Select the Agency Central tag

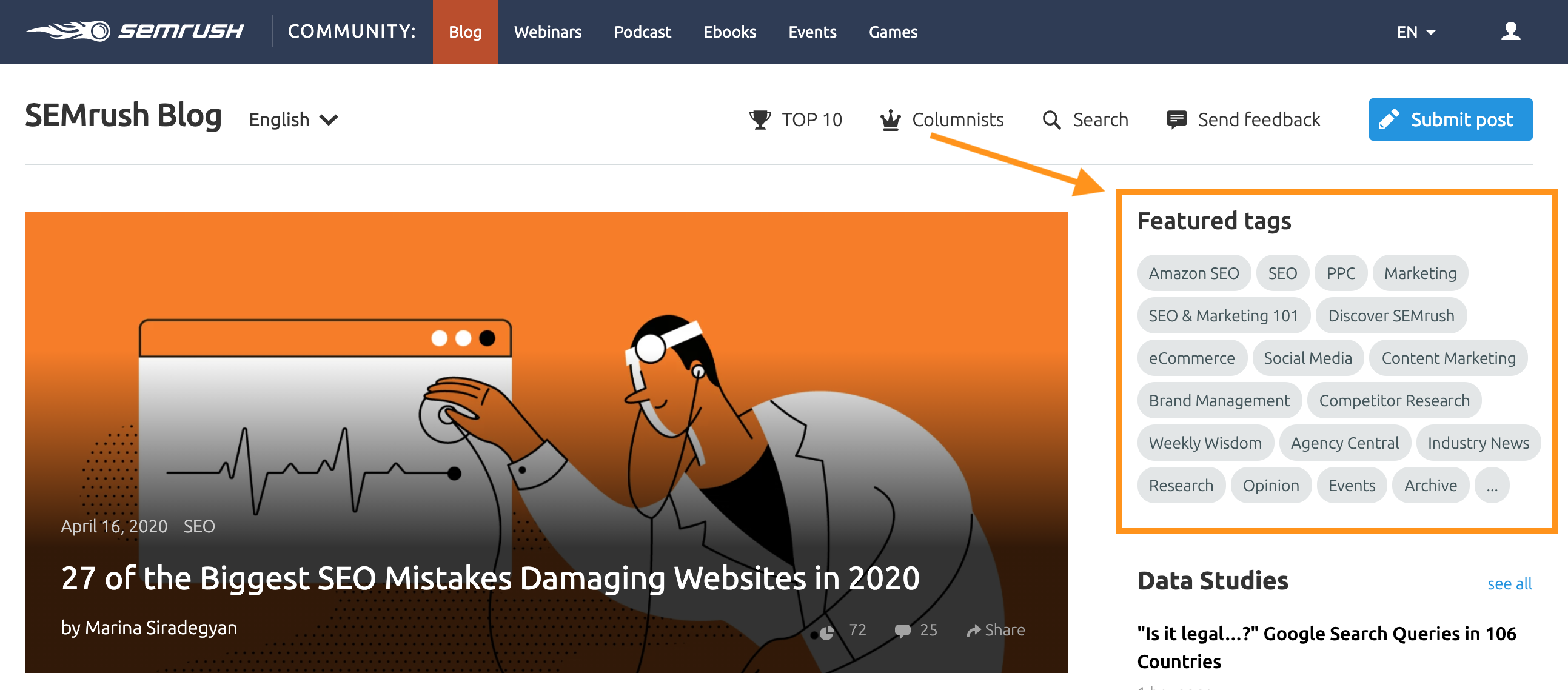(x=1344, y=443)
